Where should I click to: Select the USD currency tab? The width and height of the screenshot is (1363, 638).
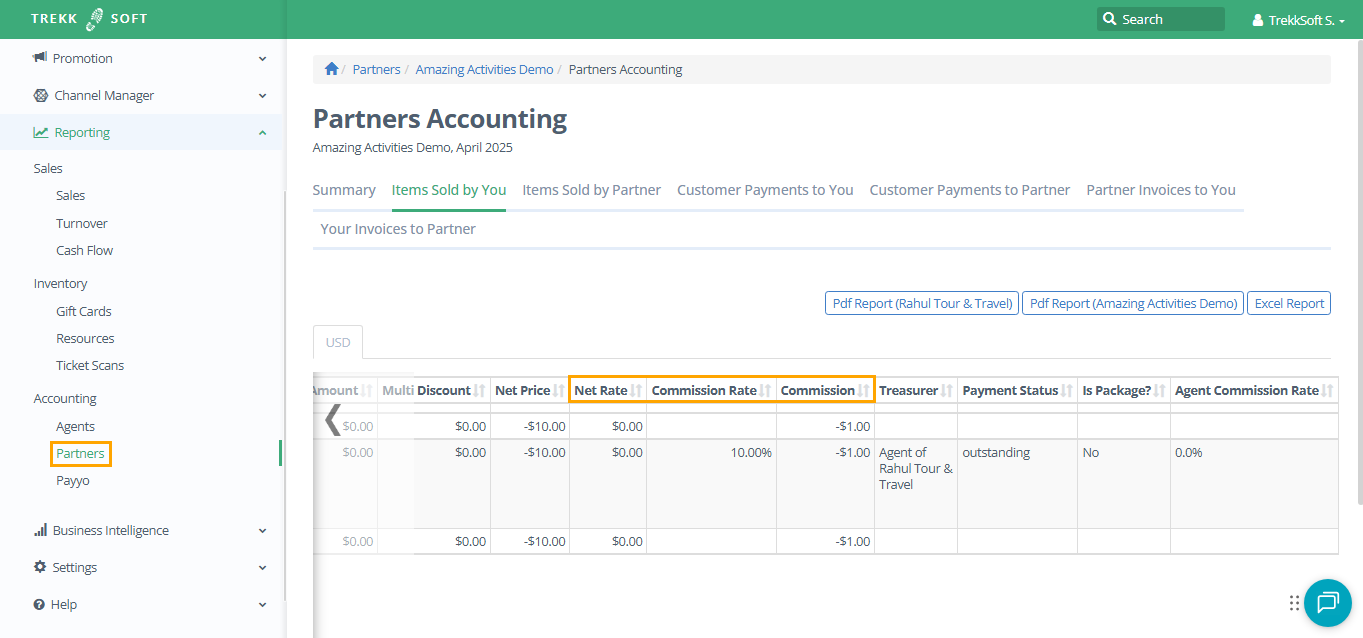(338, 342)
